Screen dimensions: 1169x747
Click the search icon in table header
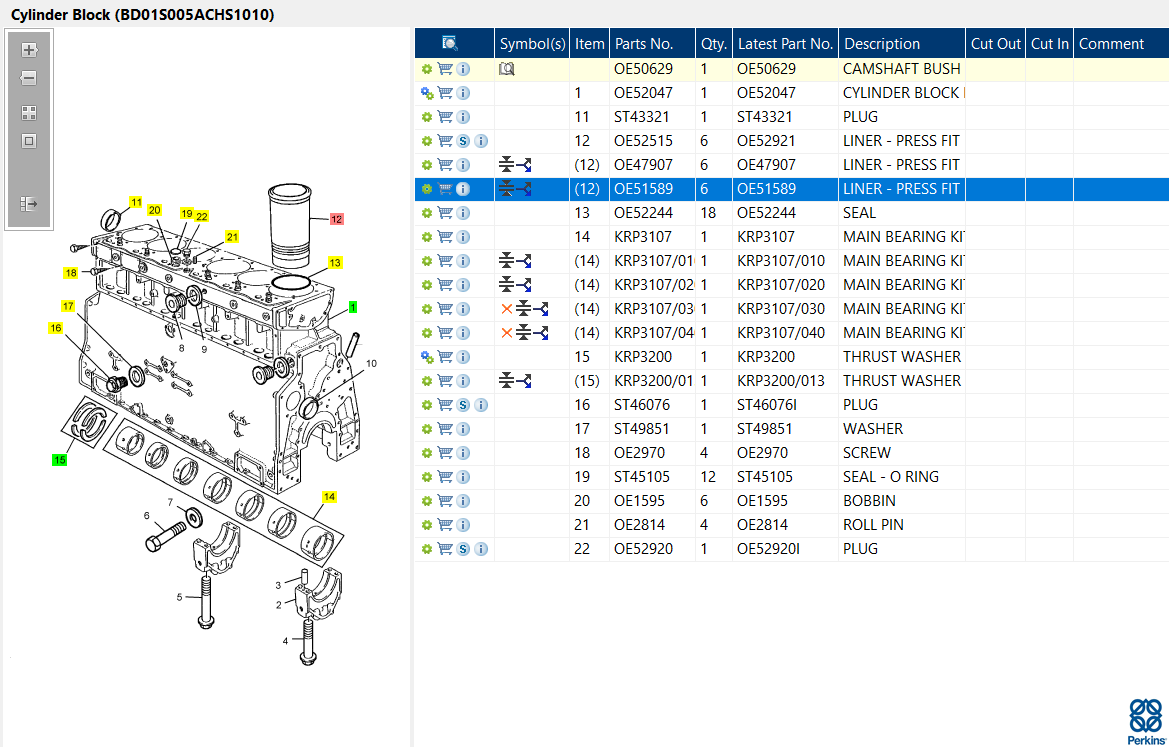pos(450,43)
